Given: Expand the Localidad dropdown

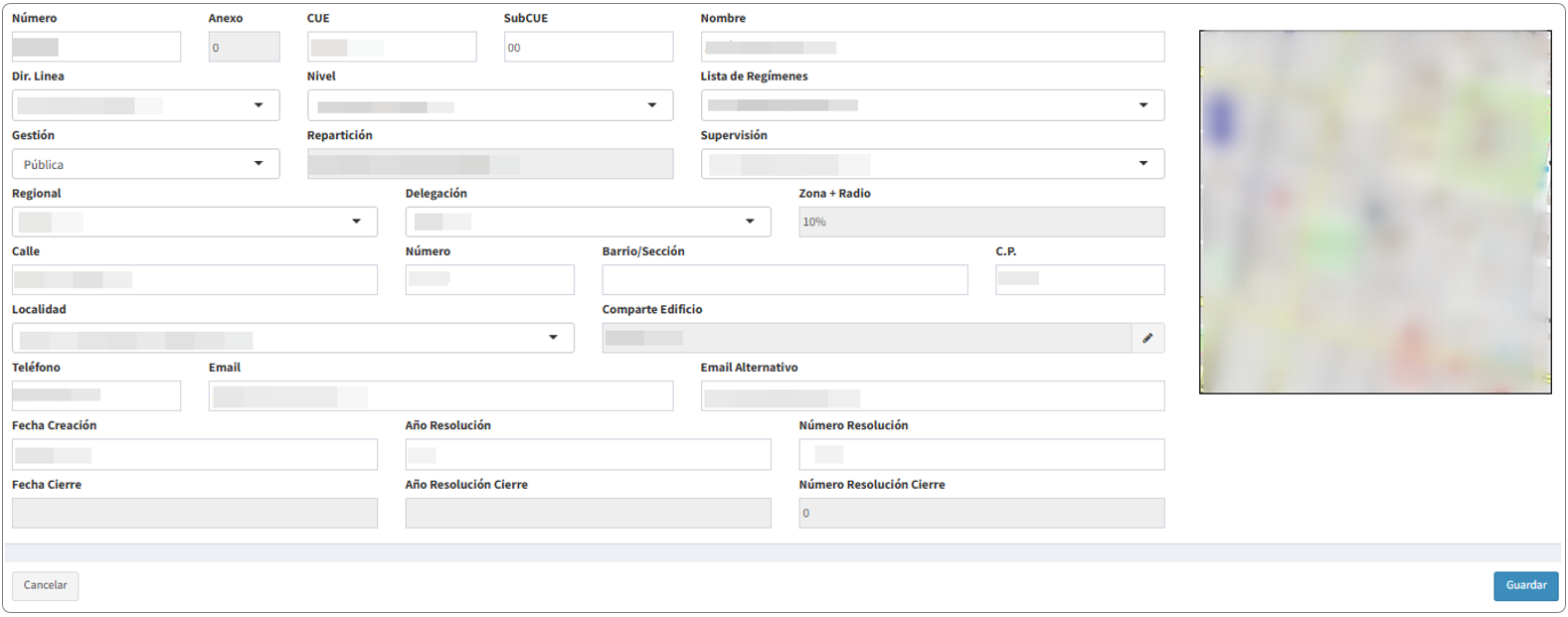Looking at the screenshot, I should click(x=292, y=338).
